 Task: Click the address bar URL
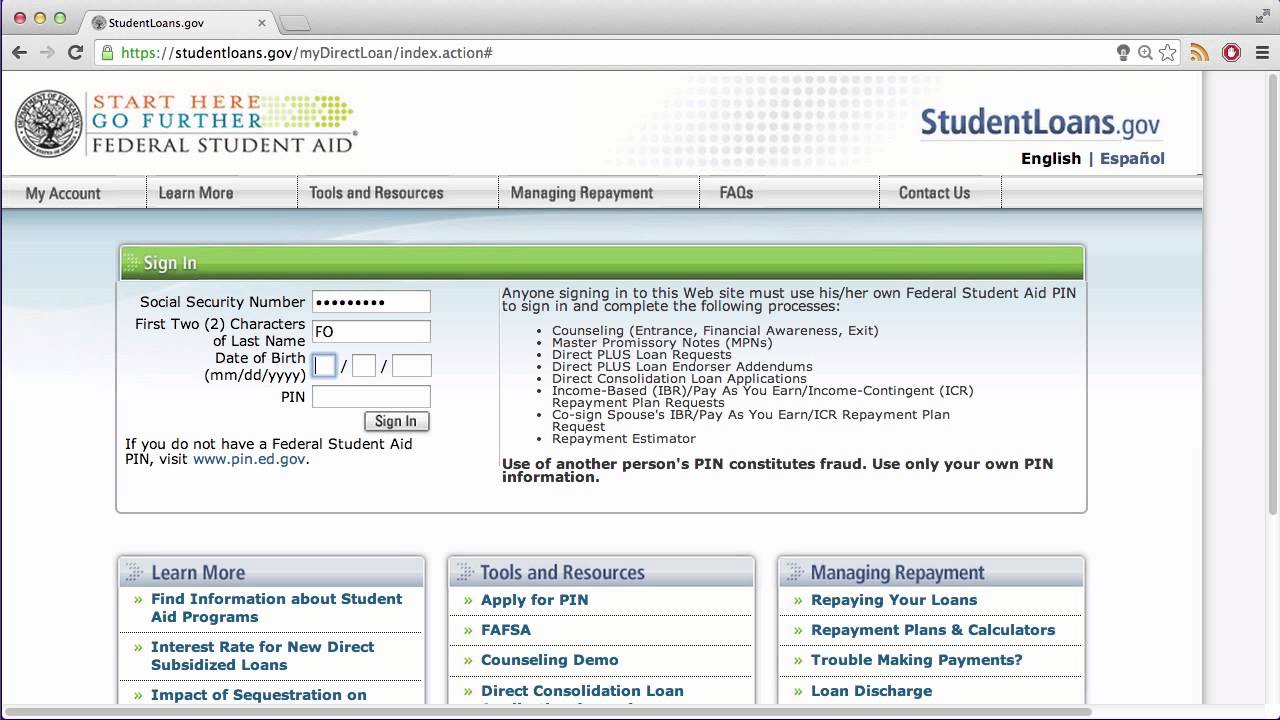(x=306, y=53)
